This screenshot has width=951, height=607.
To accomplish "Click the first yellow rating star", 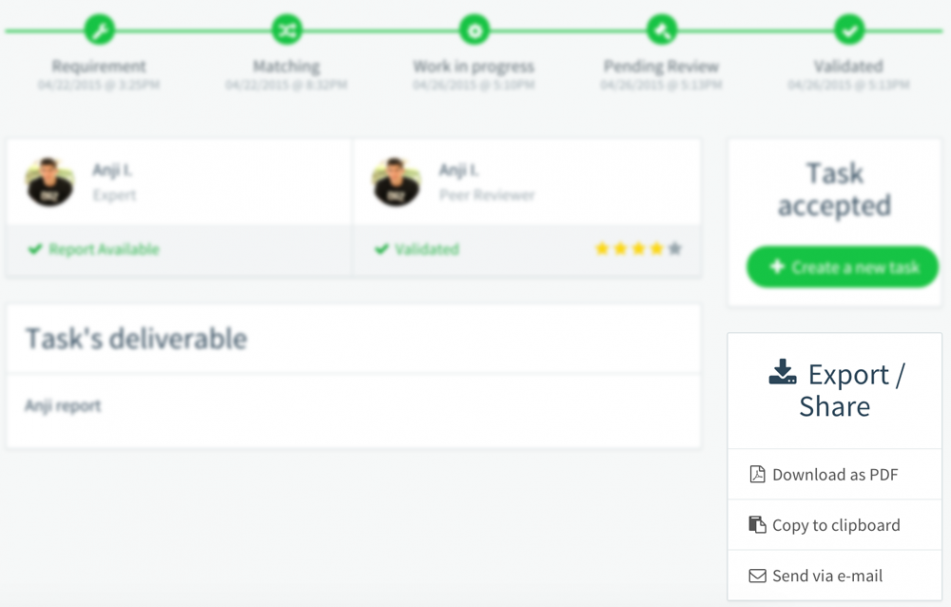I will pyautogui.click(x=602, y=248).
